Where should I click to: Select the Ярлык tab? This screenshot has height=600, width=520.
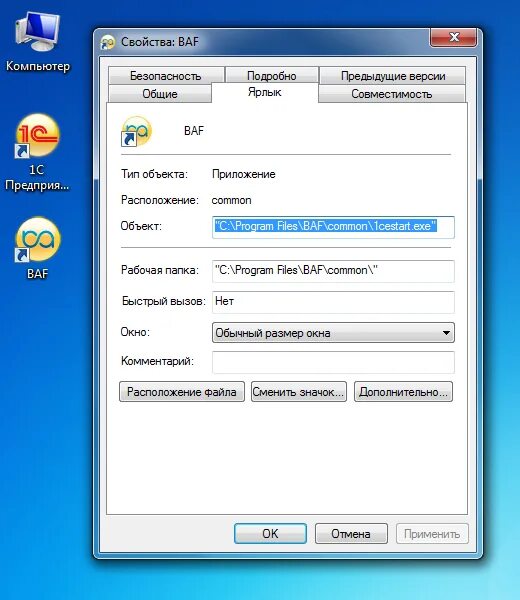[x=264, y=92]
